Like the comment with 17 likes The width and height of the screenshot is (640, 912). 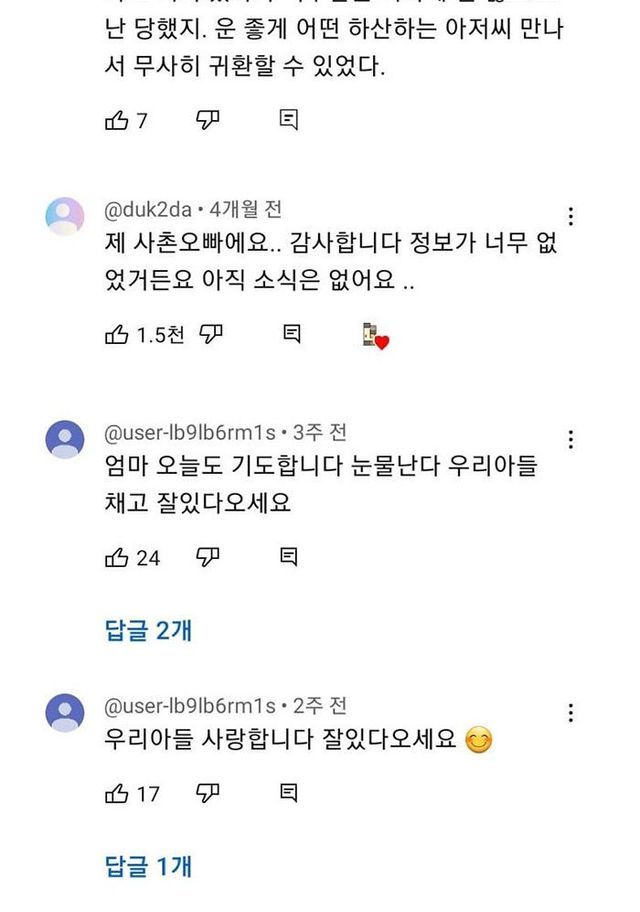116,794
